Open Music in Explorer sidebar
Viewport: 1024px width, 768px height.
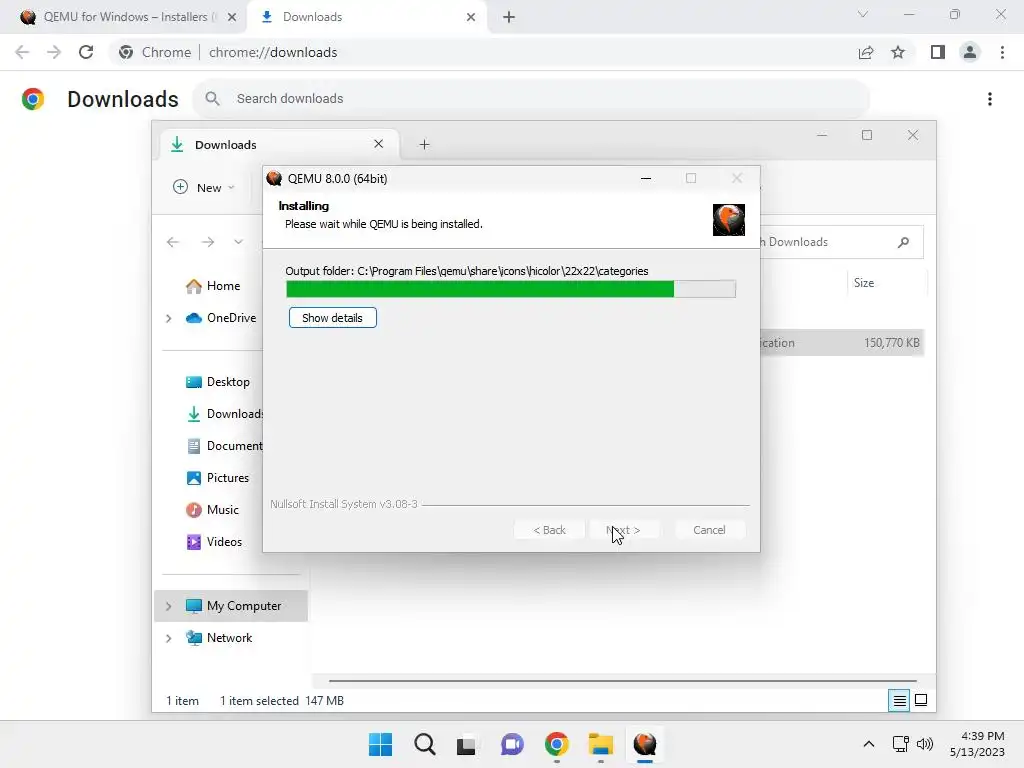pyautogui.click(x=212, y=510)
